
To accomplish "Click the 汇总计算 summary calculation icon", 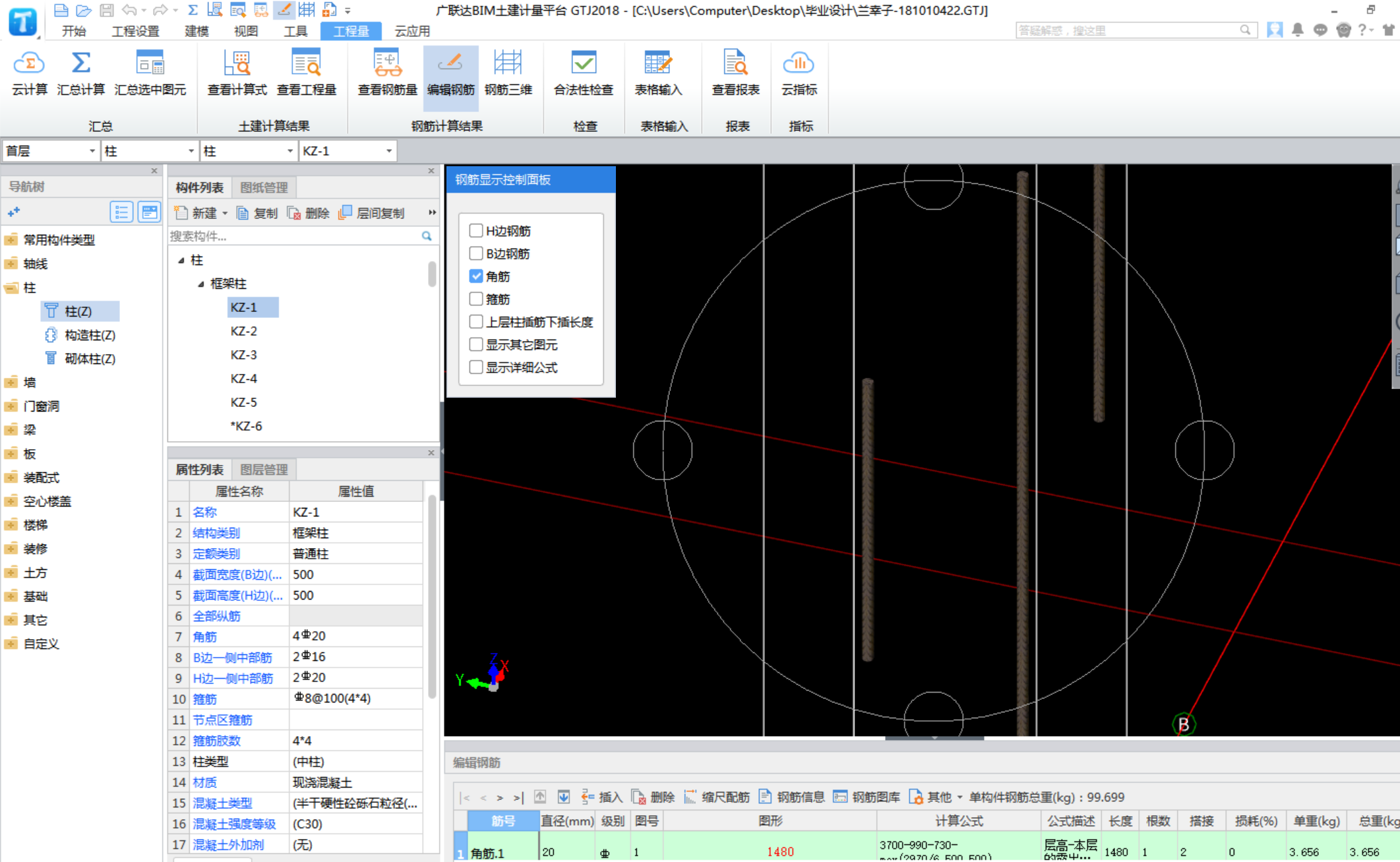I will 80,73.
